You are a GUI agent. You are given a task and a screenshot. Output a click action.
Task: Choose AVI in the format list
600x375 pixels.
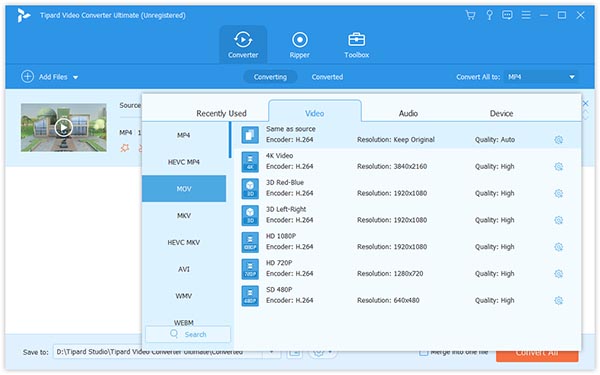[x=184, y=269]
